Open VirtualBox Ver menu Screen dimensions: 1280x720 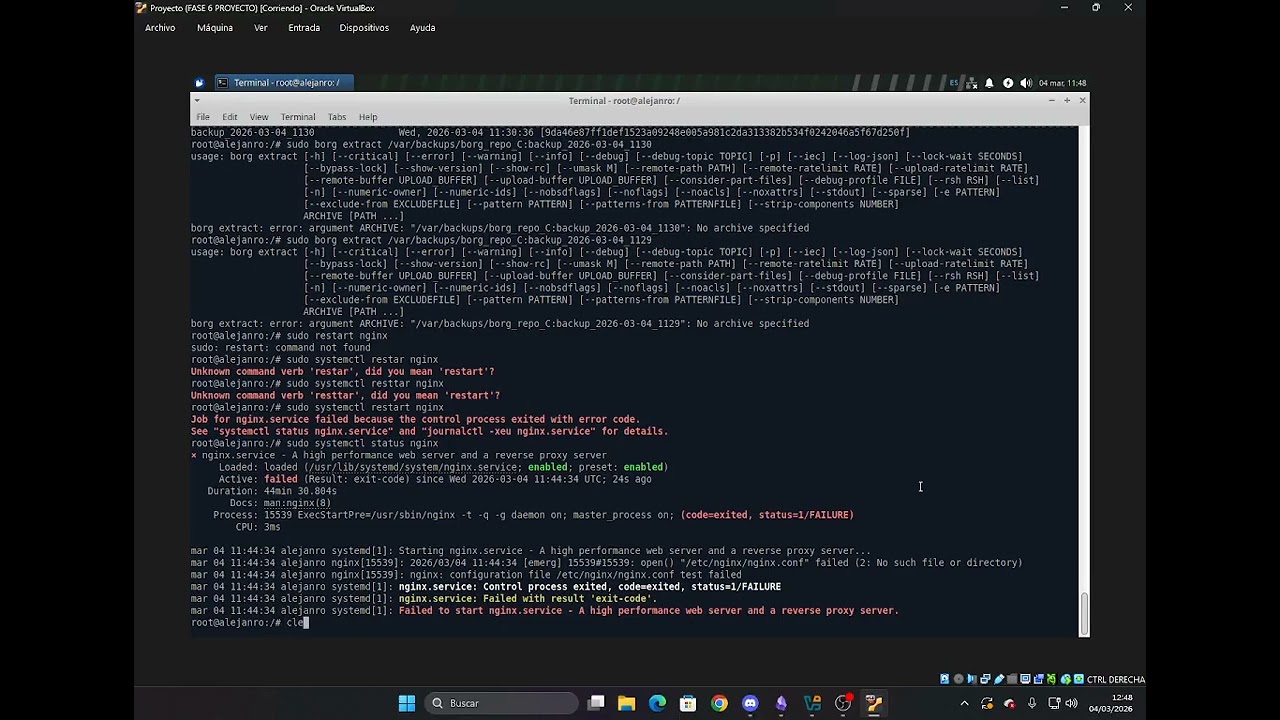(261, 28)
